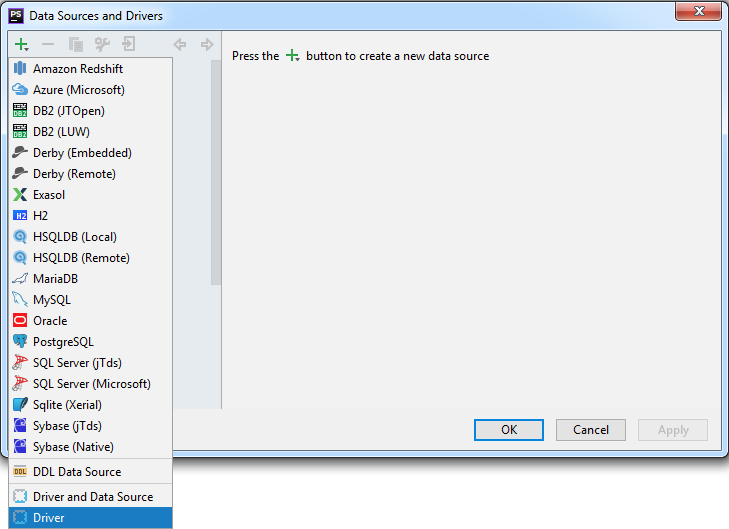Click the back arrow navigation icon
Viewport: 729px width, 529px height.
point(180,45)
